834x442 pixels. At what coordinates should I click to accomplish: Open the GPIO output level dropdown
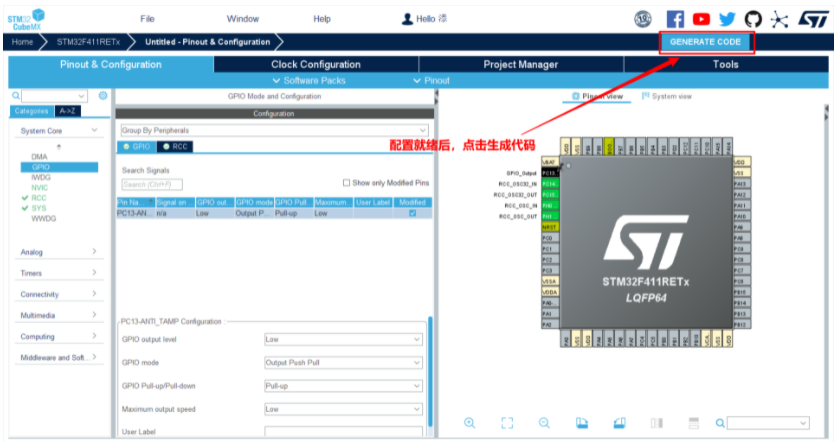tap(344, 339)
